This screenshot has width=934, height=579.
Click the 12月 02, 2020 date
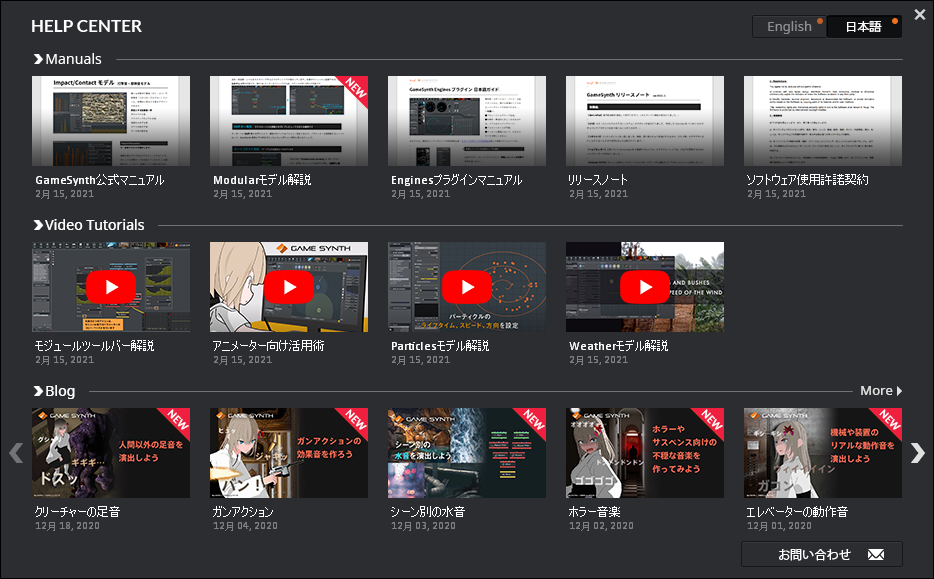(601, 526)
